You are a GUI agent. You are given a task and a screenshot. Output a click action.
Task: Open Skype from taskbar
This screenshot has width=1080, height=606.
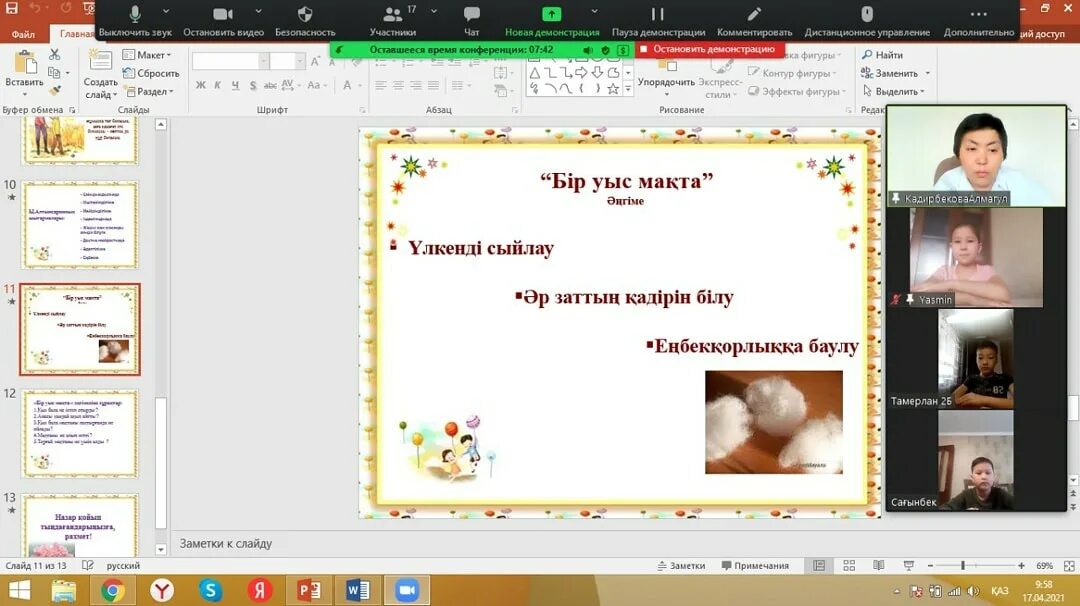click(x=210, y=590)
